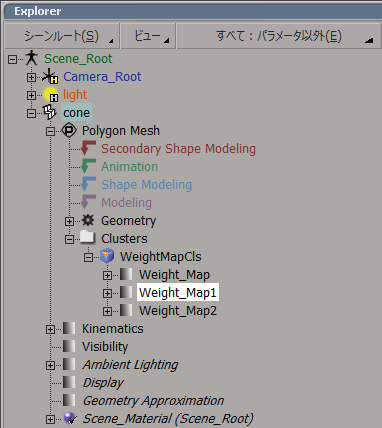Collapse the Scene_Root node
Screen dimensions: 382x428
click(x=12, y=60)
